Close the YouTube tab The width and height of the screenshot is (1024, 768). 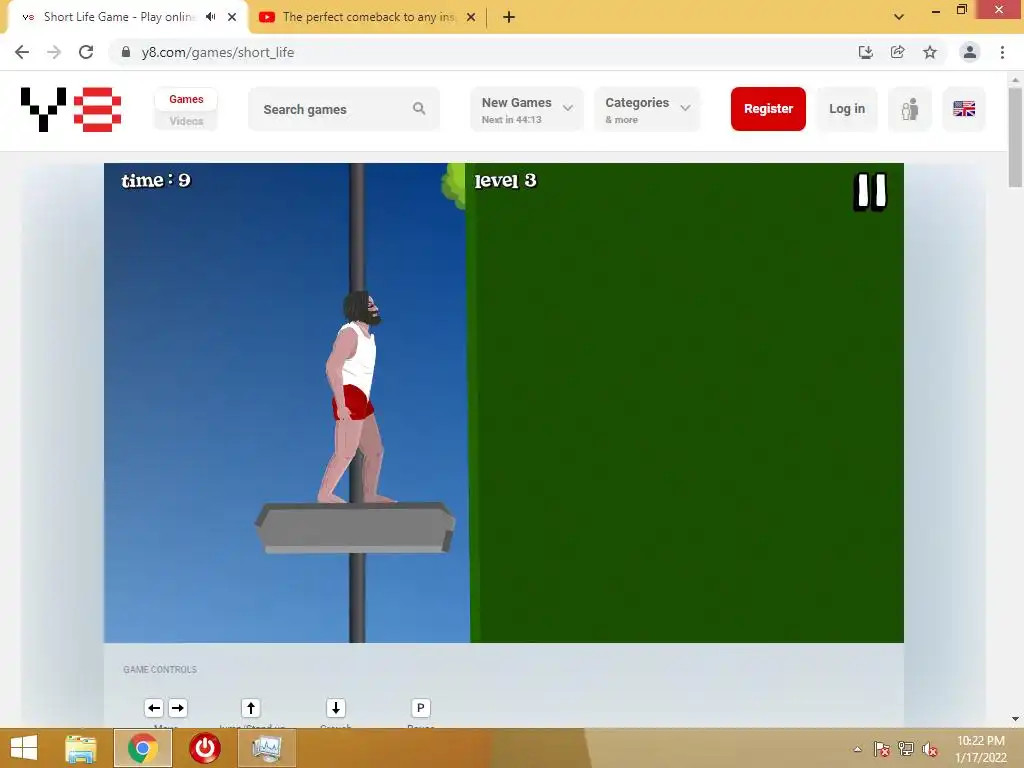(471, 17)
